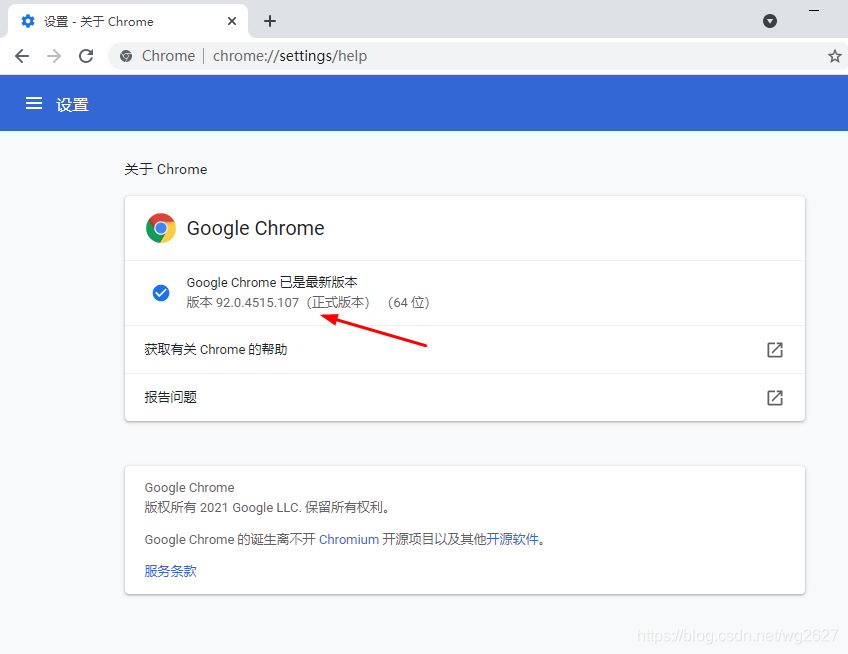Click the blue up-to-date checkmark icon
Image resolution: width=848 pixels, height=654 pixels.
(x=161, y=293)
